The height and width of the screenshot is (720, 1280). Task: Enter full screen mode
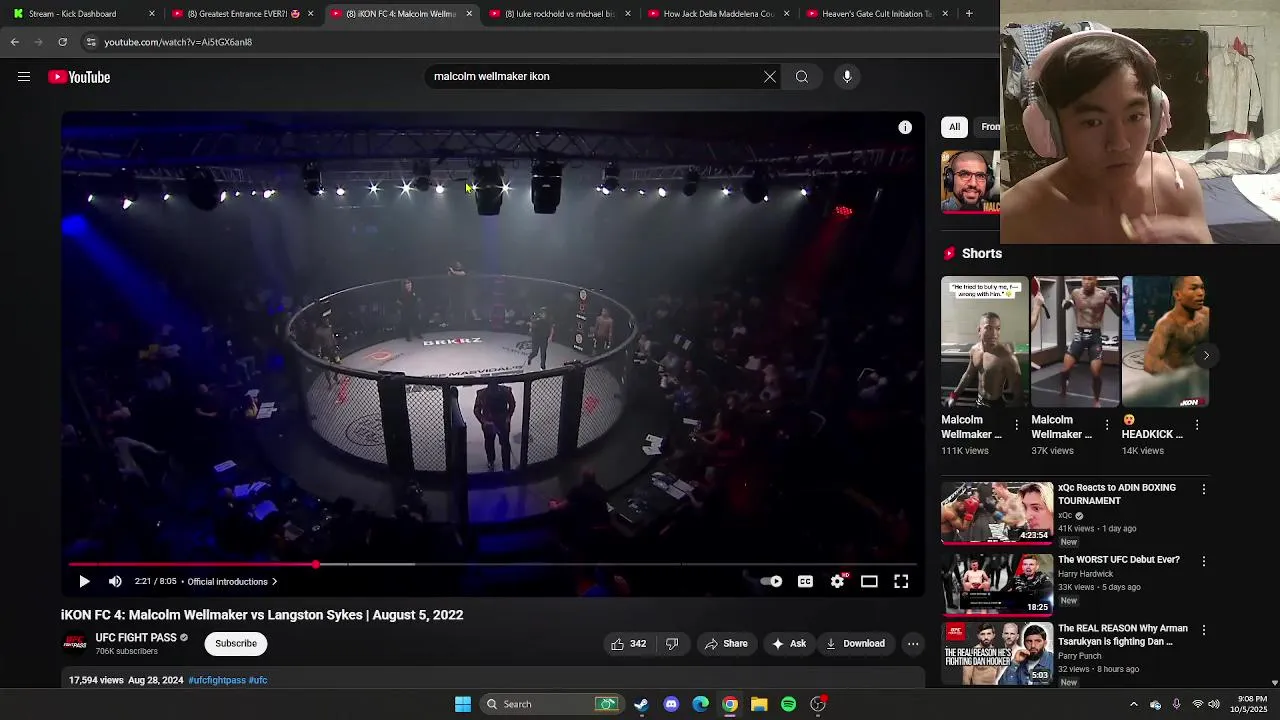(901, 581)
